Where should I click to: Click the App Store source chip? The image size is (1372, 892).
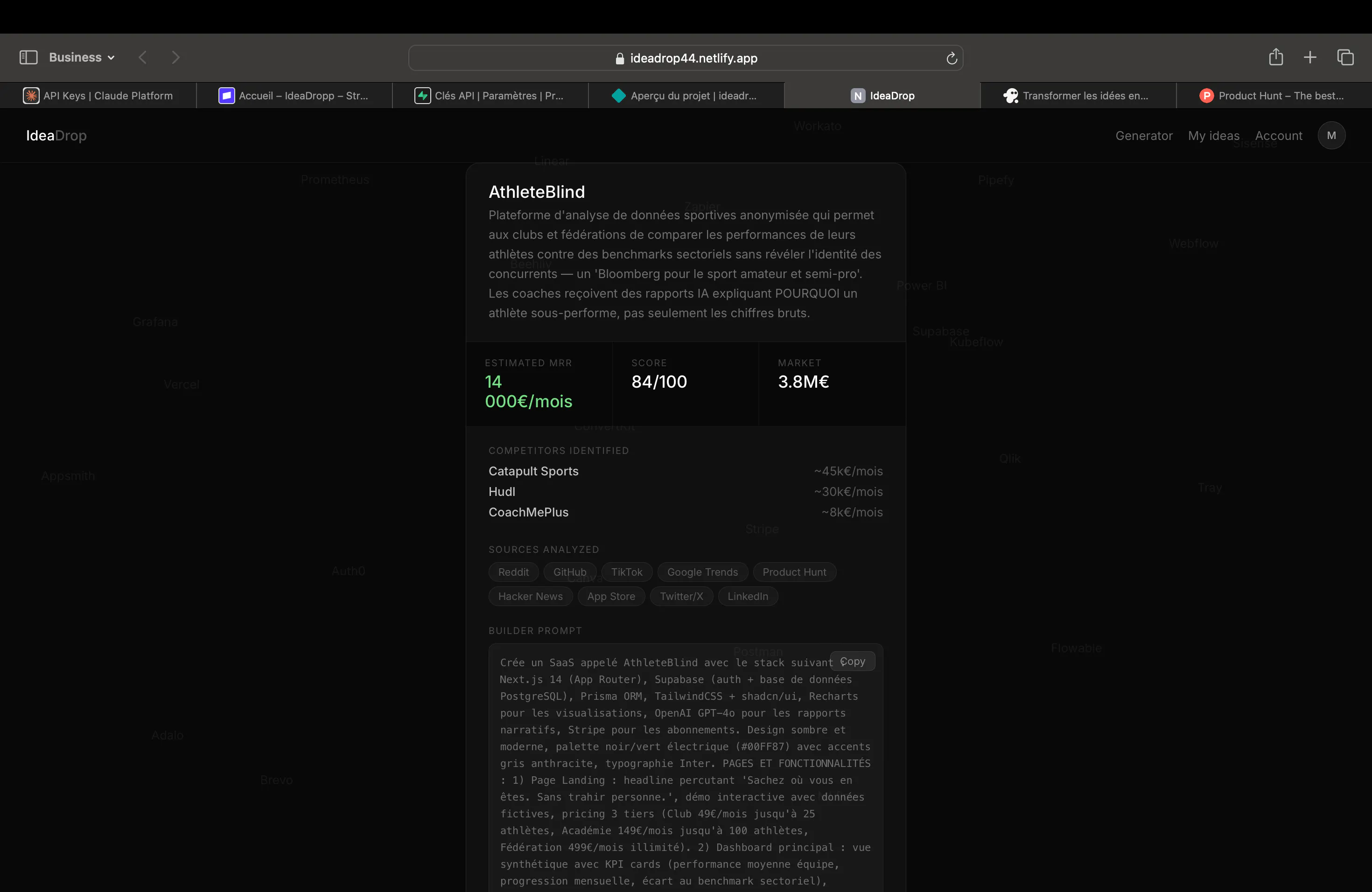coord(611,596)
